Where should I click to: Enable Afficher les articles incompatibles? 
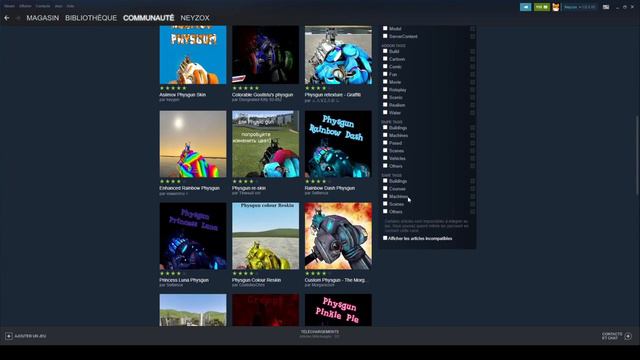[x=385, y=238]
